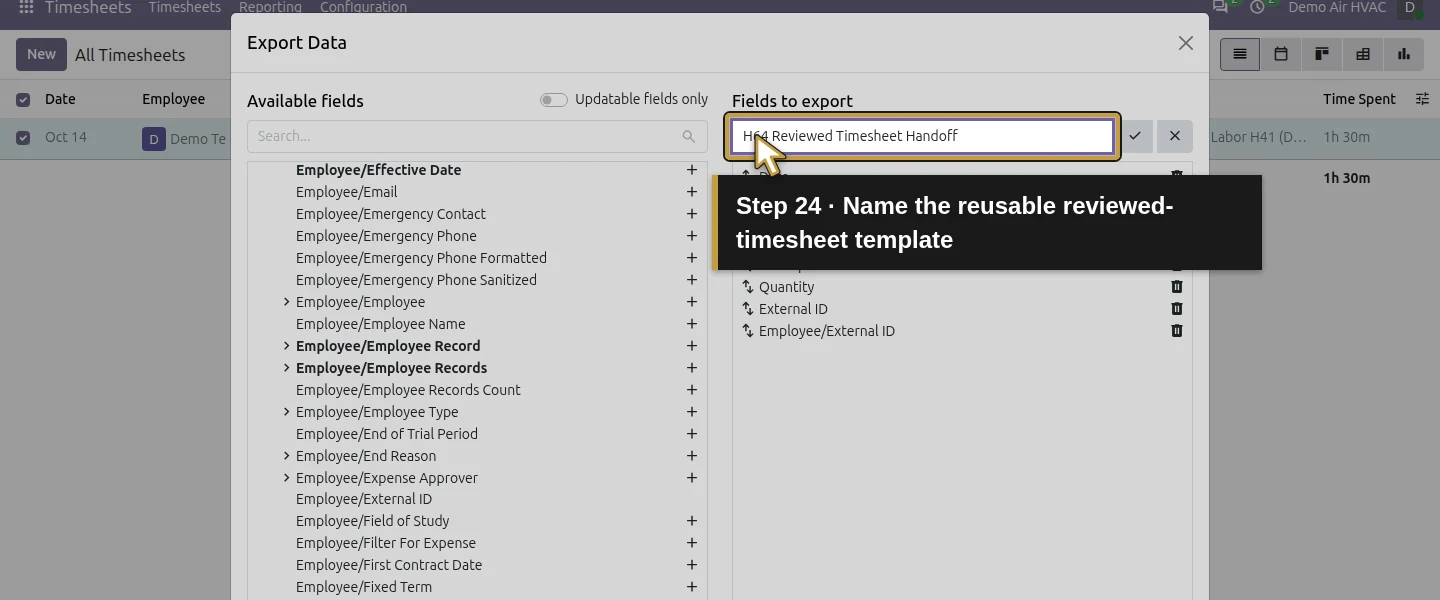Open the Reporting menu
This screenshot has height=600, width=1440.
pos(270,7)
